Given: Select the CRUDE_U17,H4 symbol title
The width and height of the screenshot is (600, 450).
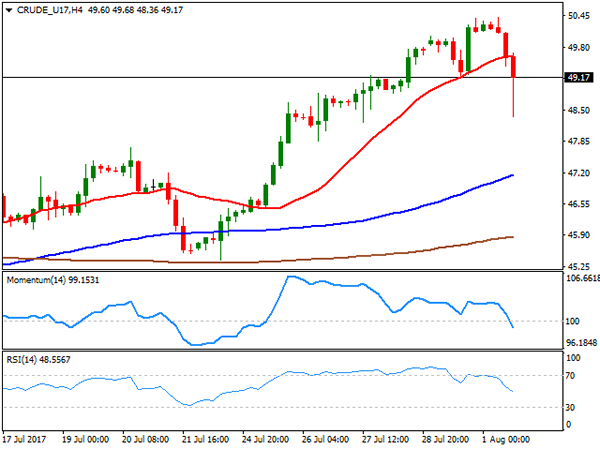Looking at the screenshot, I should point(49,10).
